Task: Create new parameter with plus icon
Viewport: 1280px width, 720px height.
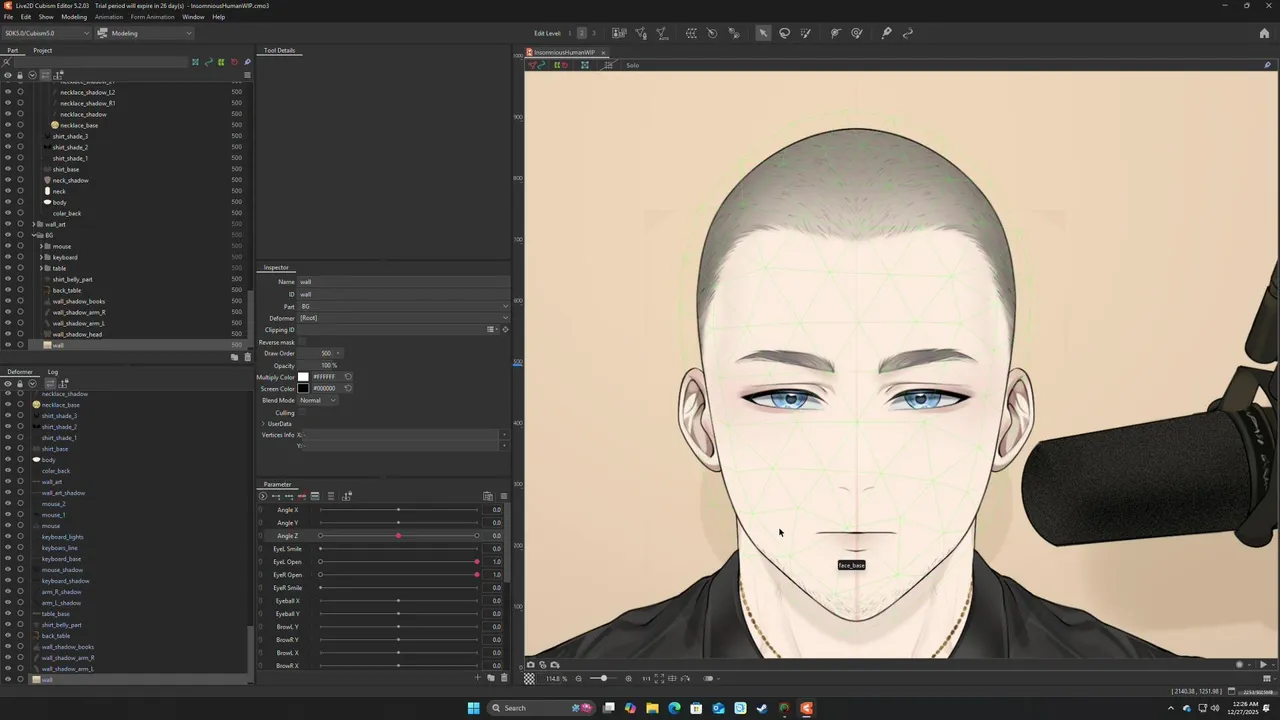Action: coord(477,677)
